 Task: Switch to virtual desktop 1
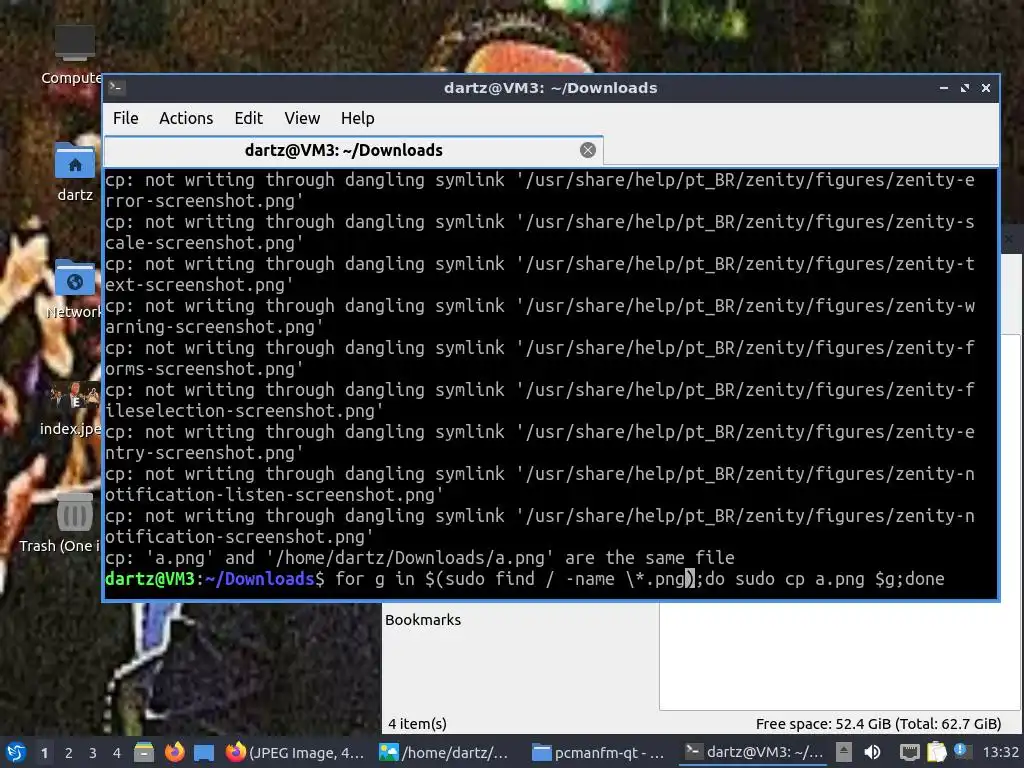pos(44,753)
